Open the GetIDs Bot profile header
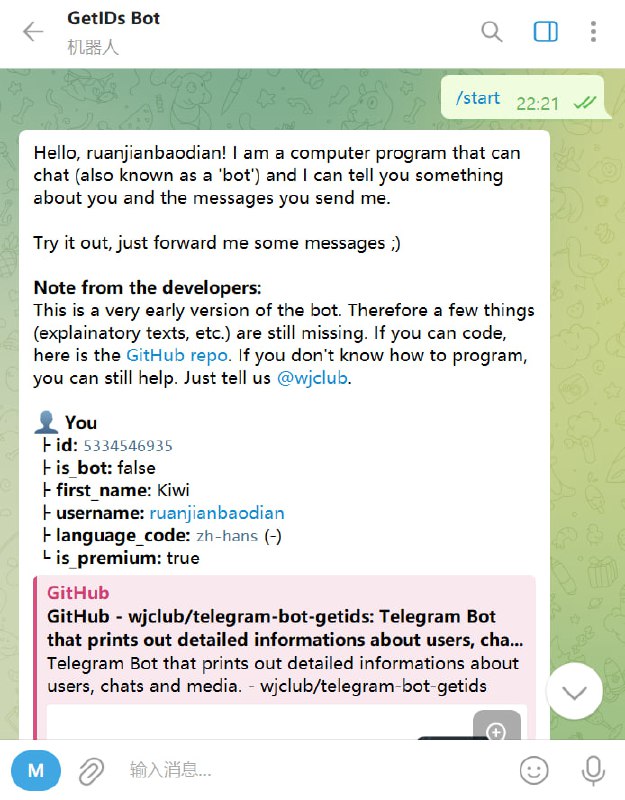 (x=113, y=32)
